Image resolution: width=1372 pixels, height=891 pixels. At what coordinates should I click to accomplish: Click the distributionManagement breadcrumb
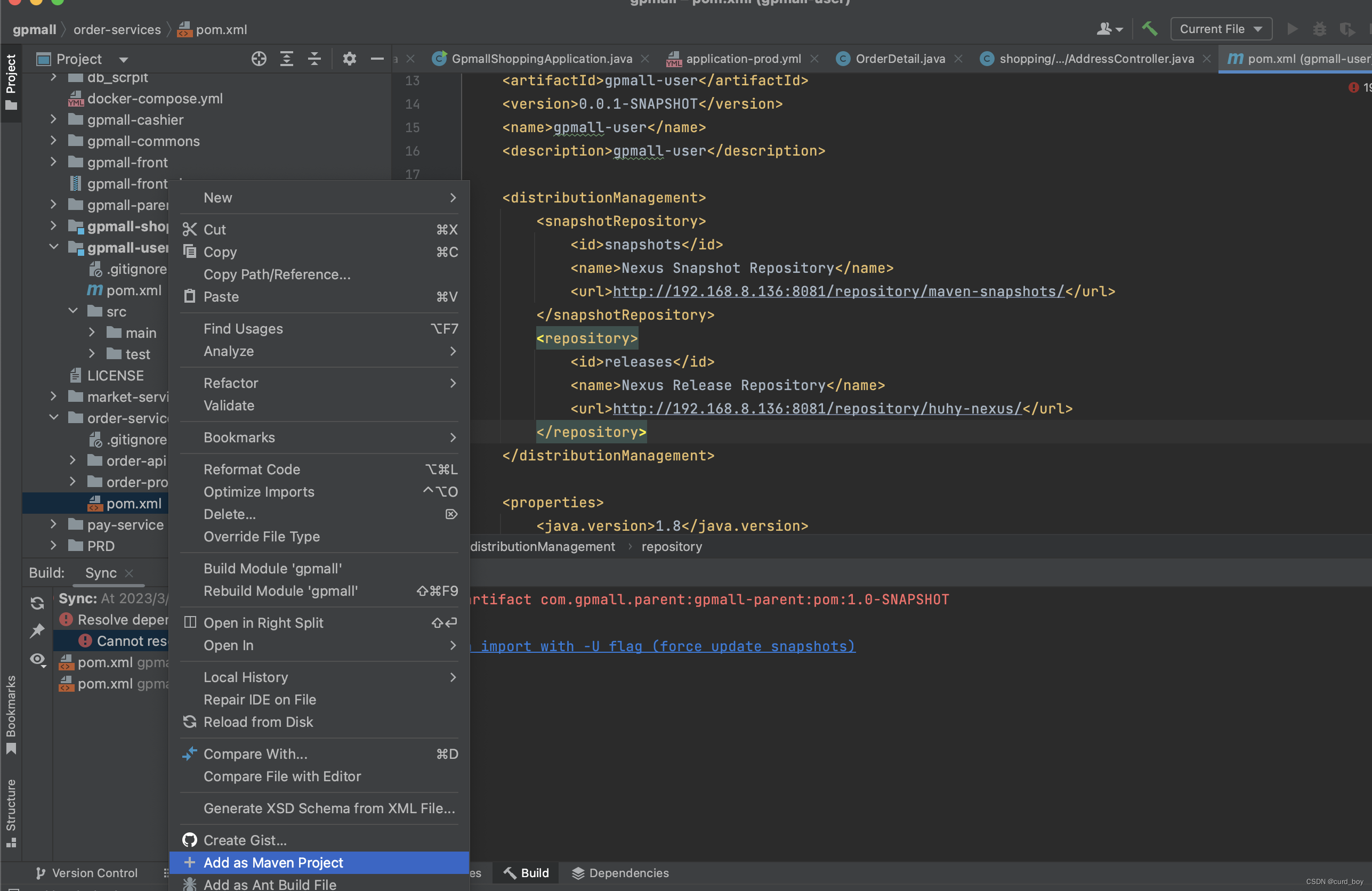(x=543, y=546)
